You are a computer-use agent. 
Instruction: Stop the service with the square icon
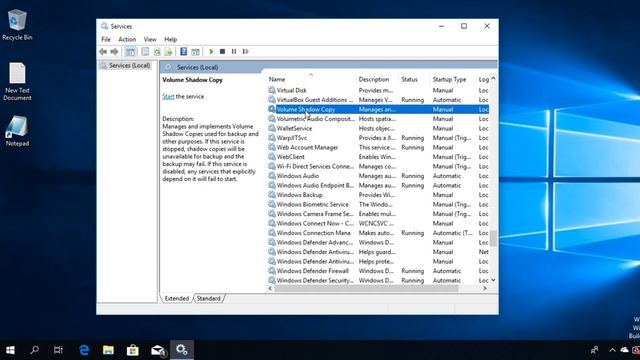coord(222,51)
